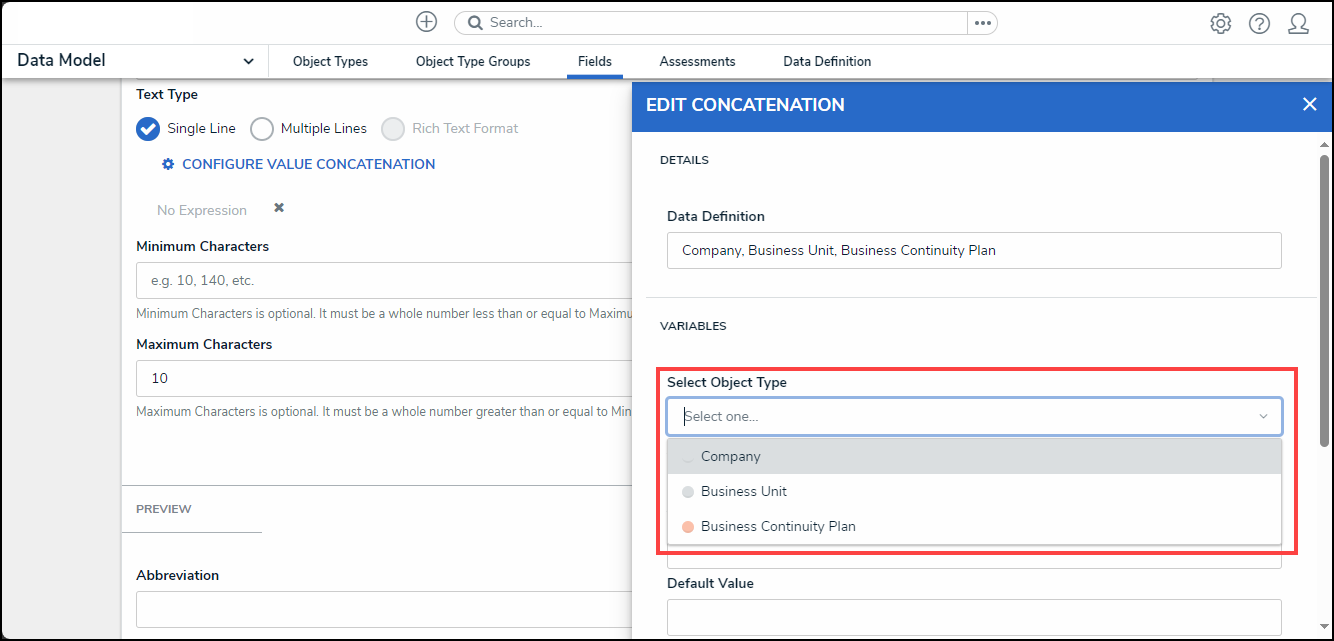Close the Edit Concatenation panel

1309,104
